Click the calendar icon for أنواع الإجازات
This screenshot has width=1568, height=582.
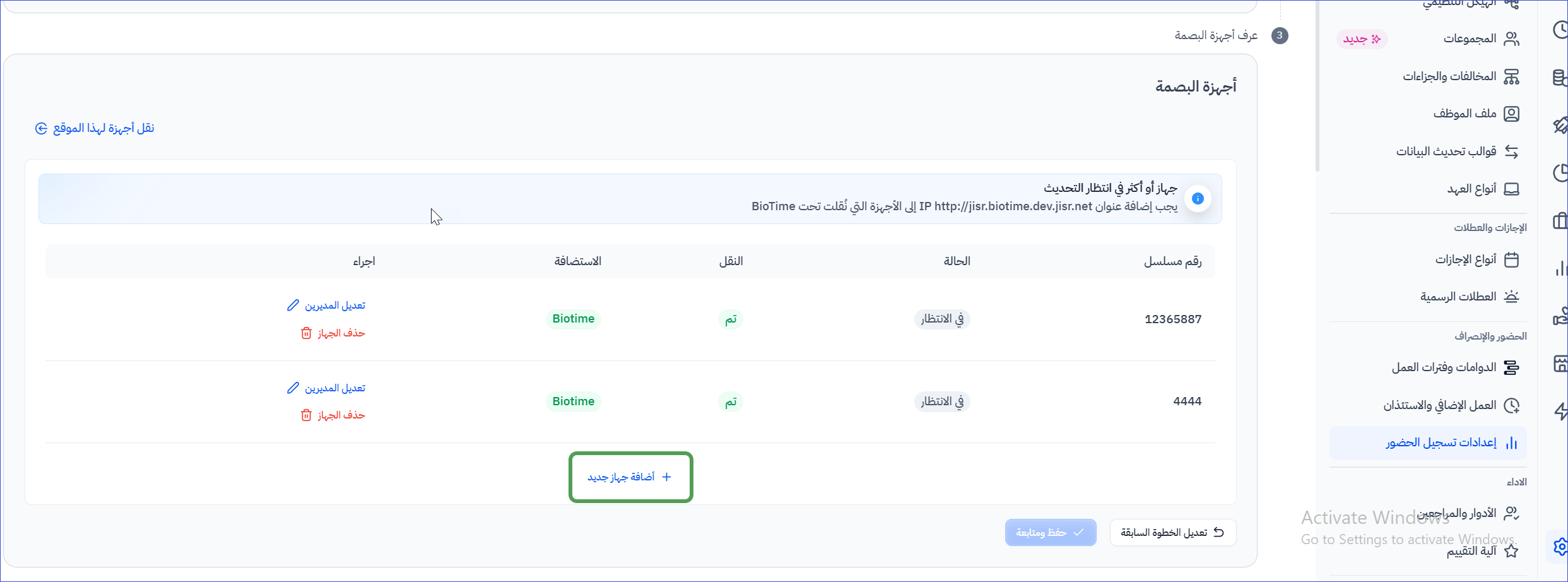tap(1511, 259)
